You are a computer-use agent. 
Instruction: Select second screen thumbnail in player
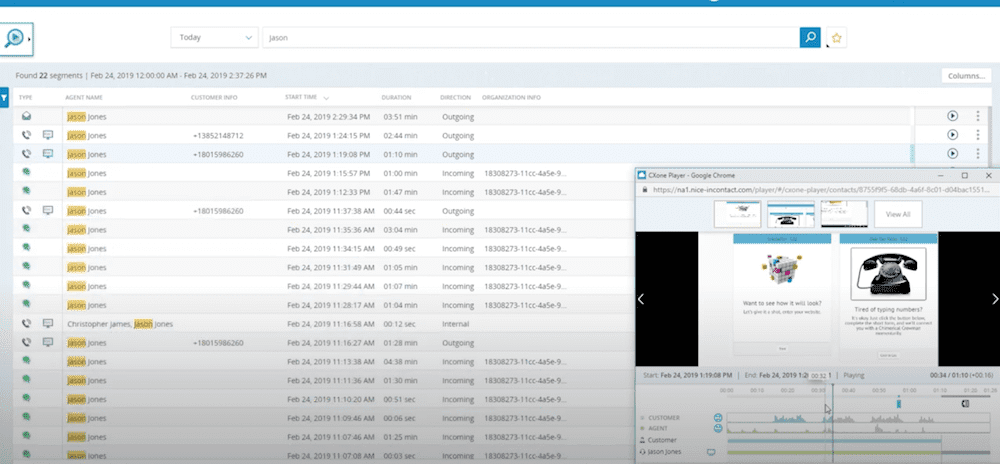click(791, 214)
